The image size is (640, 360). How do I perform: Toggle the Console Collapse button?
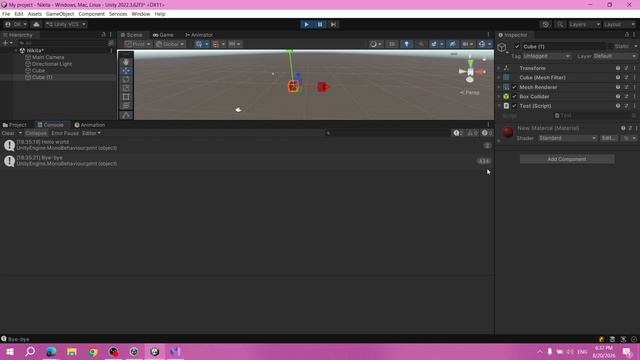36,133
